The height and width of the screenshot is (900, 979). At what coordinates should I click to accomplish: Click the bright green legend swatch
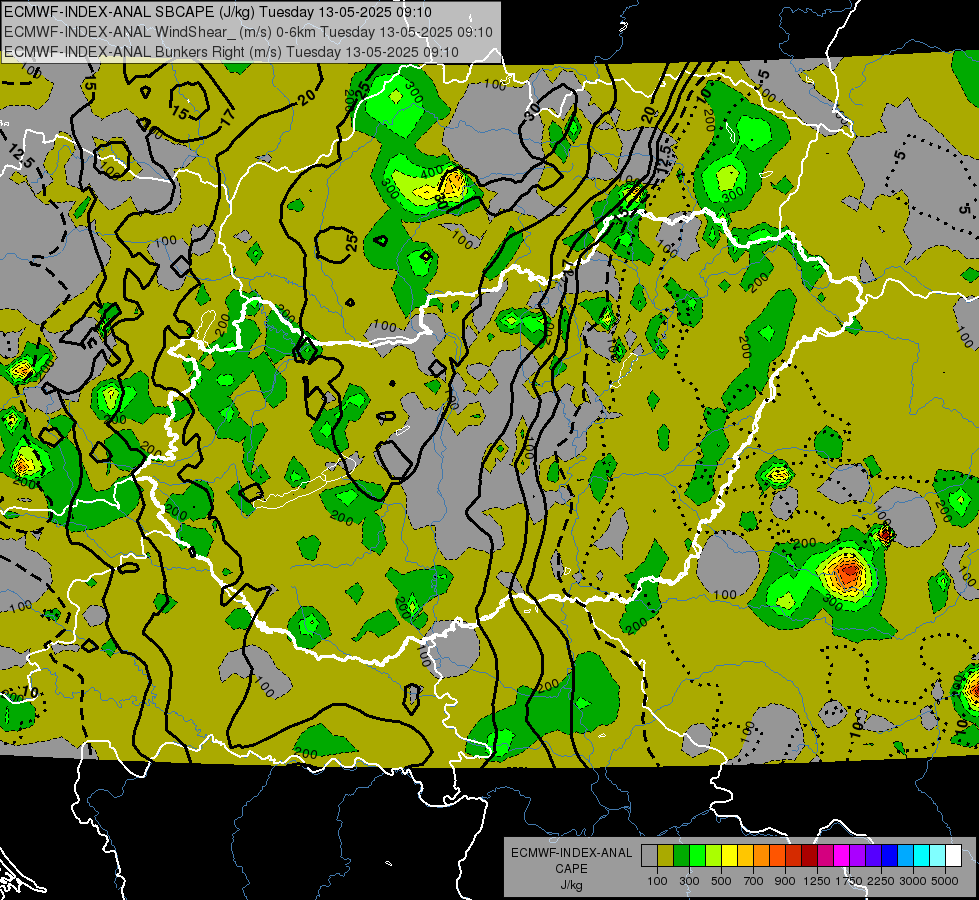pyautogui.click(x=697, y=856)
